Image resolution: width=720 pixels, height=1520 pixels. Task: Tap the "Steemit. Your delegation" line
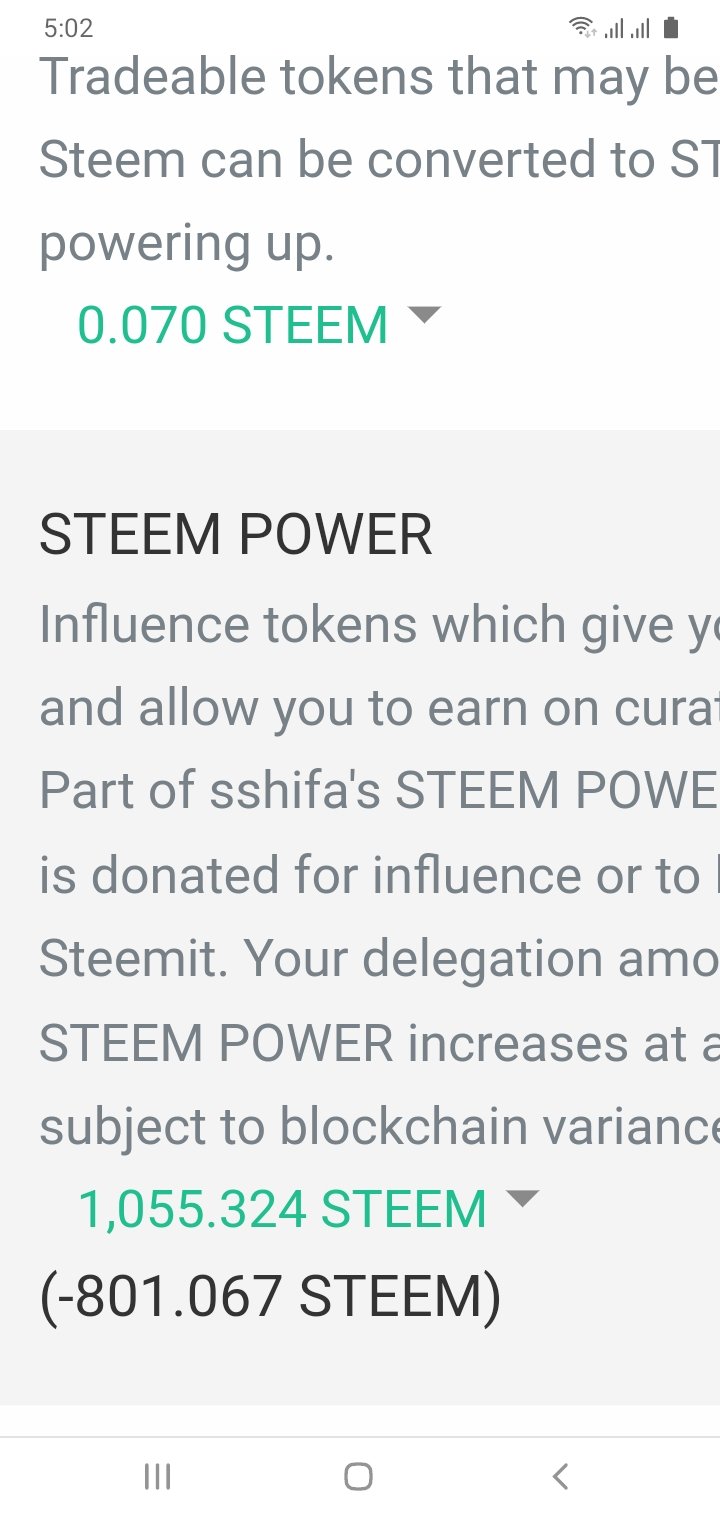378,959
